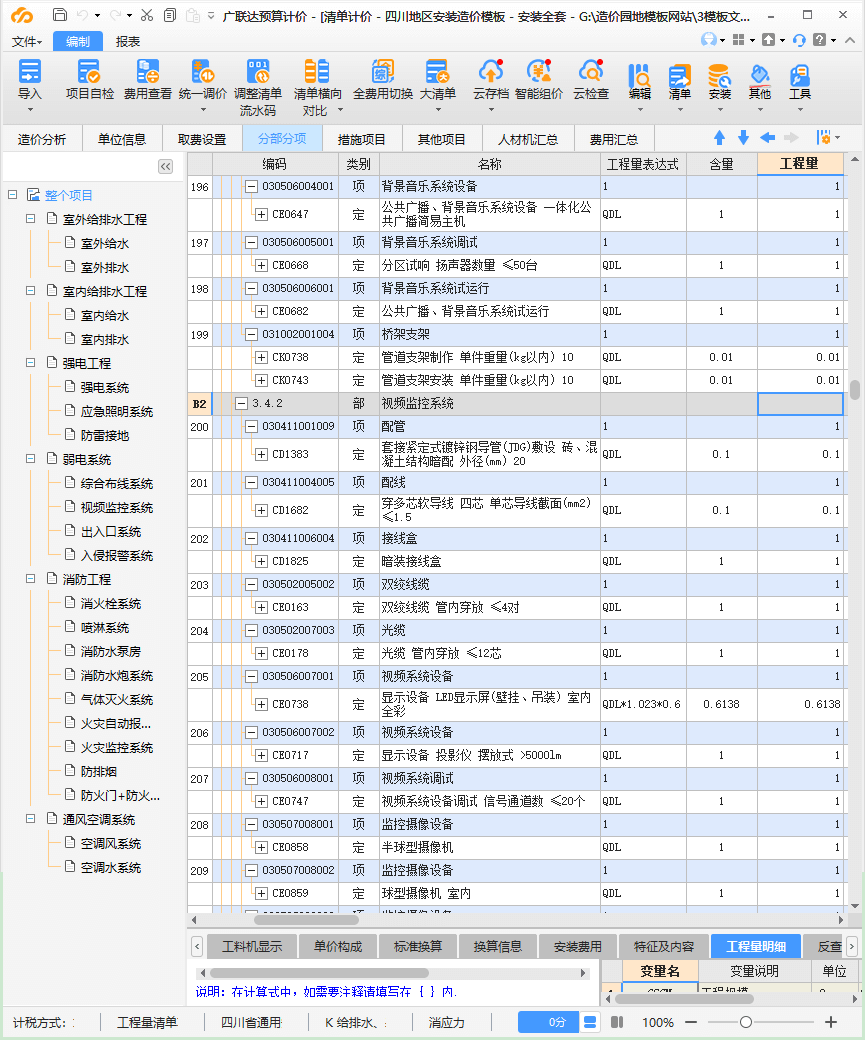The image size is (865, 1040).
Task: Click 调整清单流水码 toolbar icon
Action: coord(257,73)
